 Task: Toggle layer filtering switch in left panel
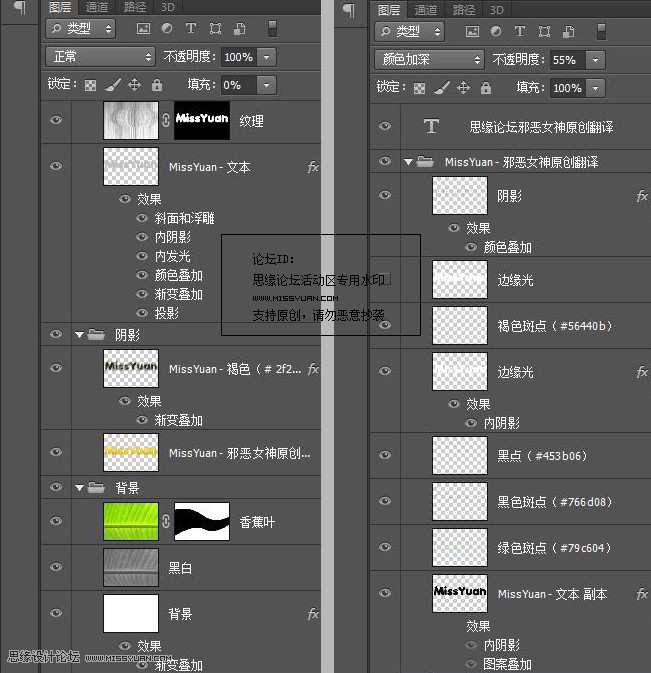(272, 29)
